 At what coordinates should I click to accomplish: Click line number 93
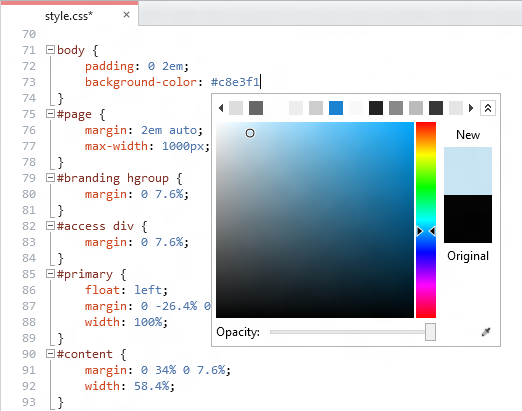pyautogui.click(x=29, y=402)
